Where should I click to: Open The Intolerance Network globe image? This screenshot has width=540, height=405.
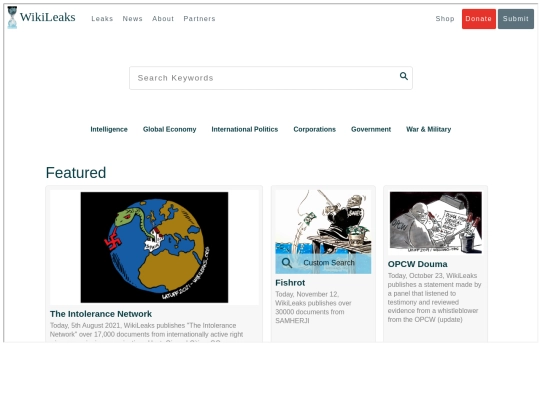[x=154, y=247]
